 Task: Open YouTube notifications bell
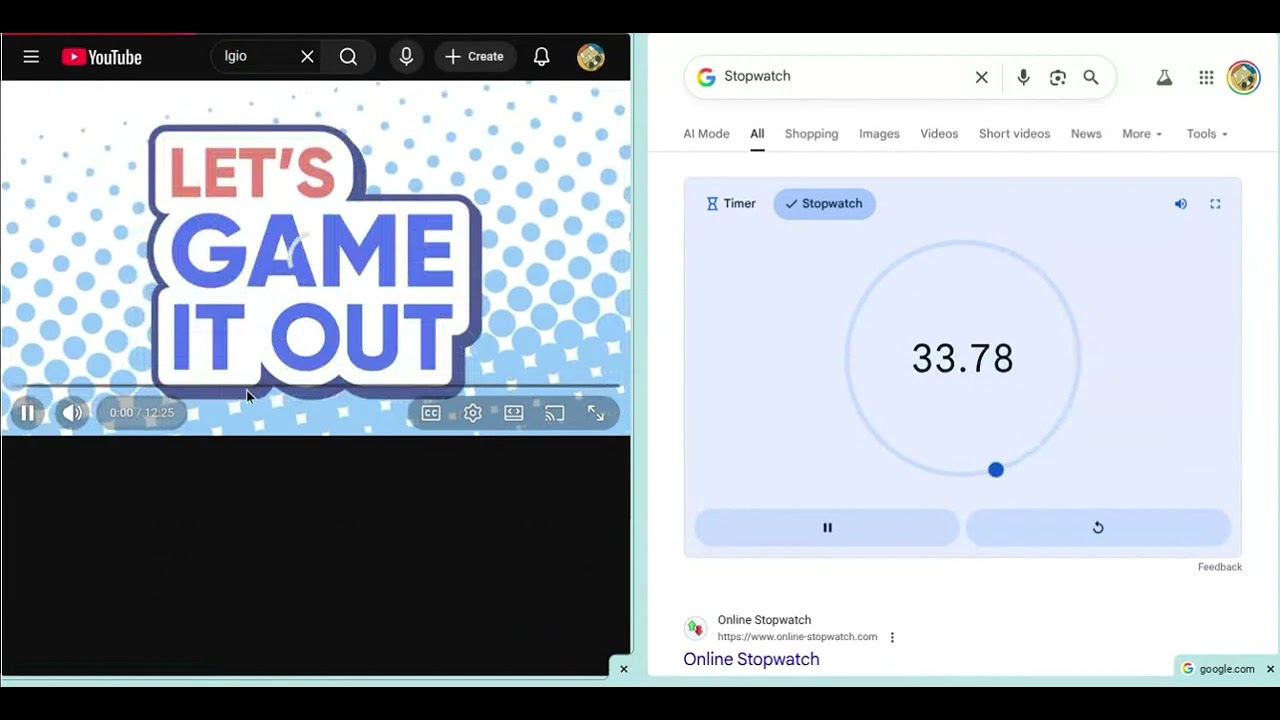tap(541, 57)
